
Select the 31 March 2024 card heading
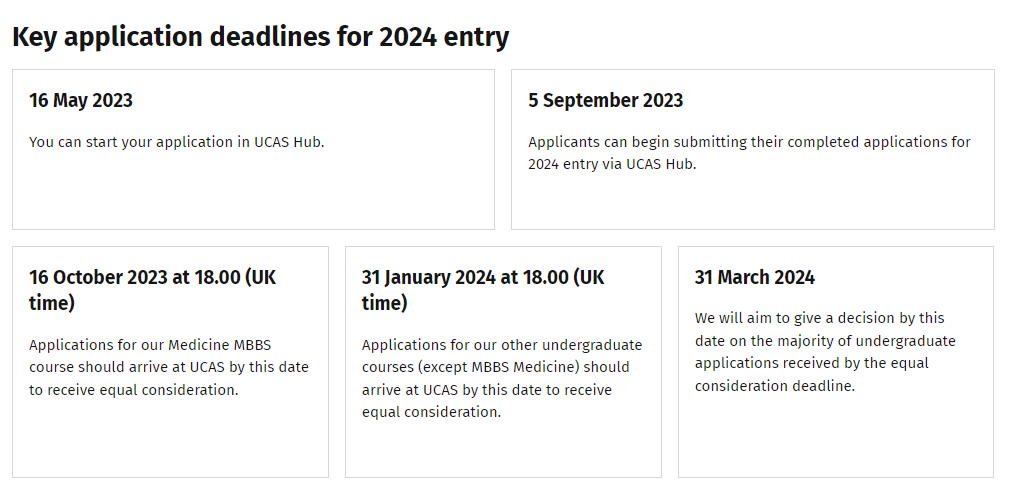coord(755,278)
